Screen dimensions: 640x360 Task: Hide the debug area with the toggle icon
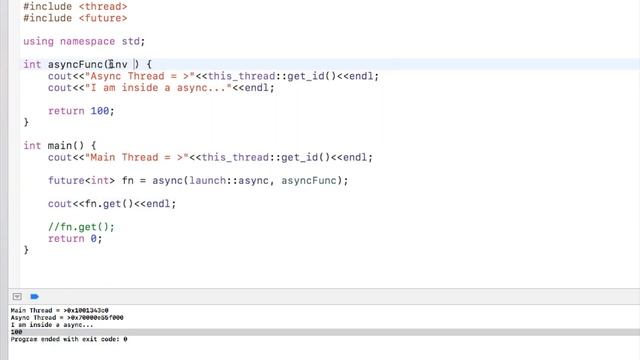17,297
